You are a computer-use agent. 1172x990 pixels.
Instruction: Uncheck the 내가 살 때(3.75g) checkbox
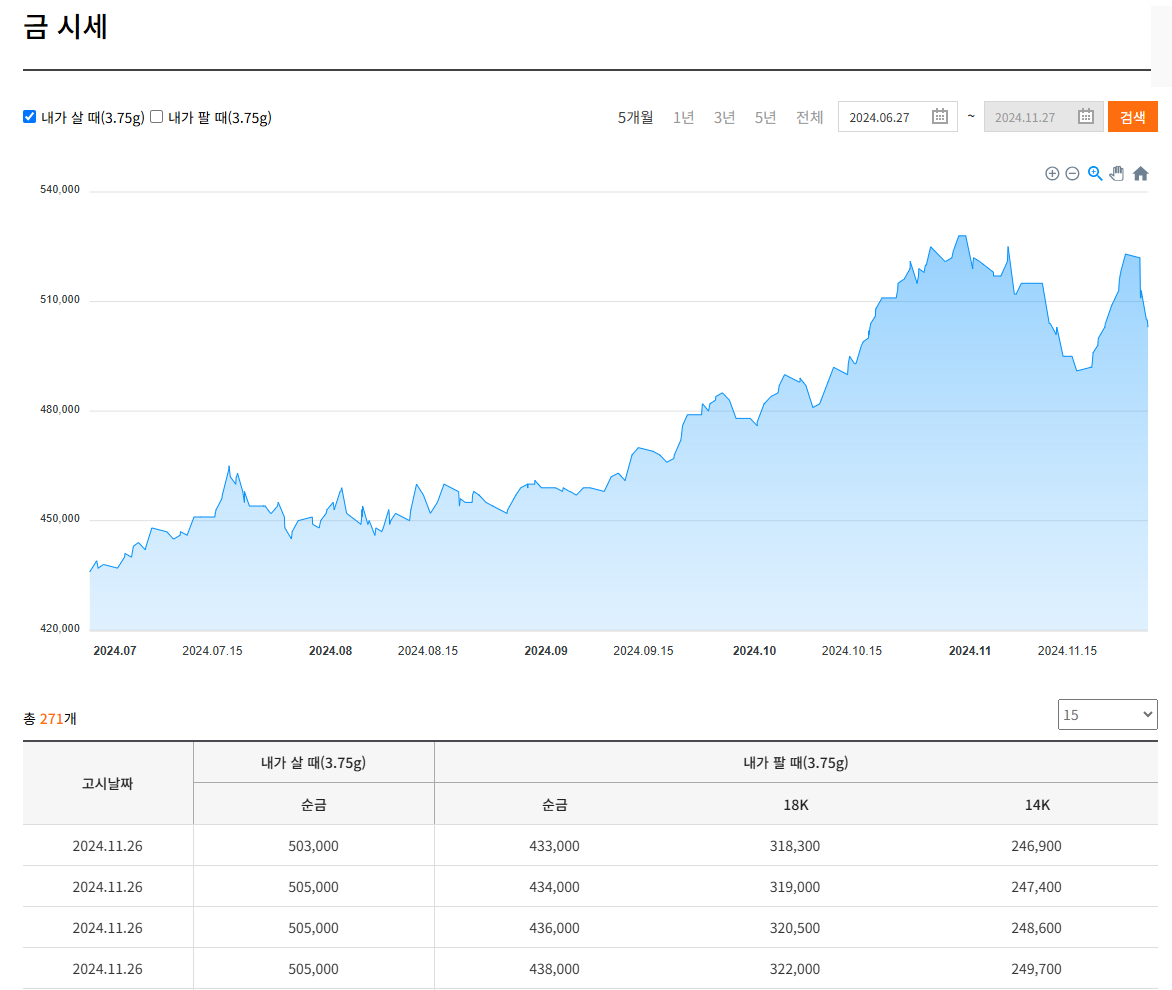(x=29, y=117)
